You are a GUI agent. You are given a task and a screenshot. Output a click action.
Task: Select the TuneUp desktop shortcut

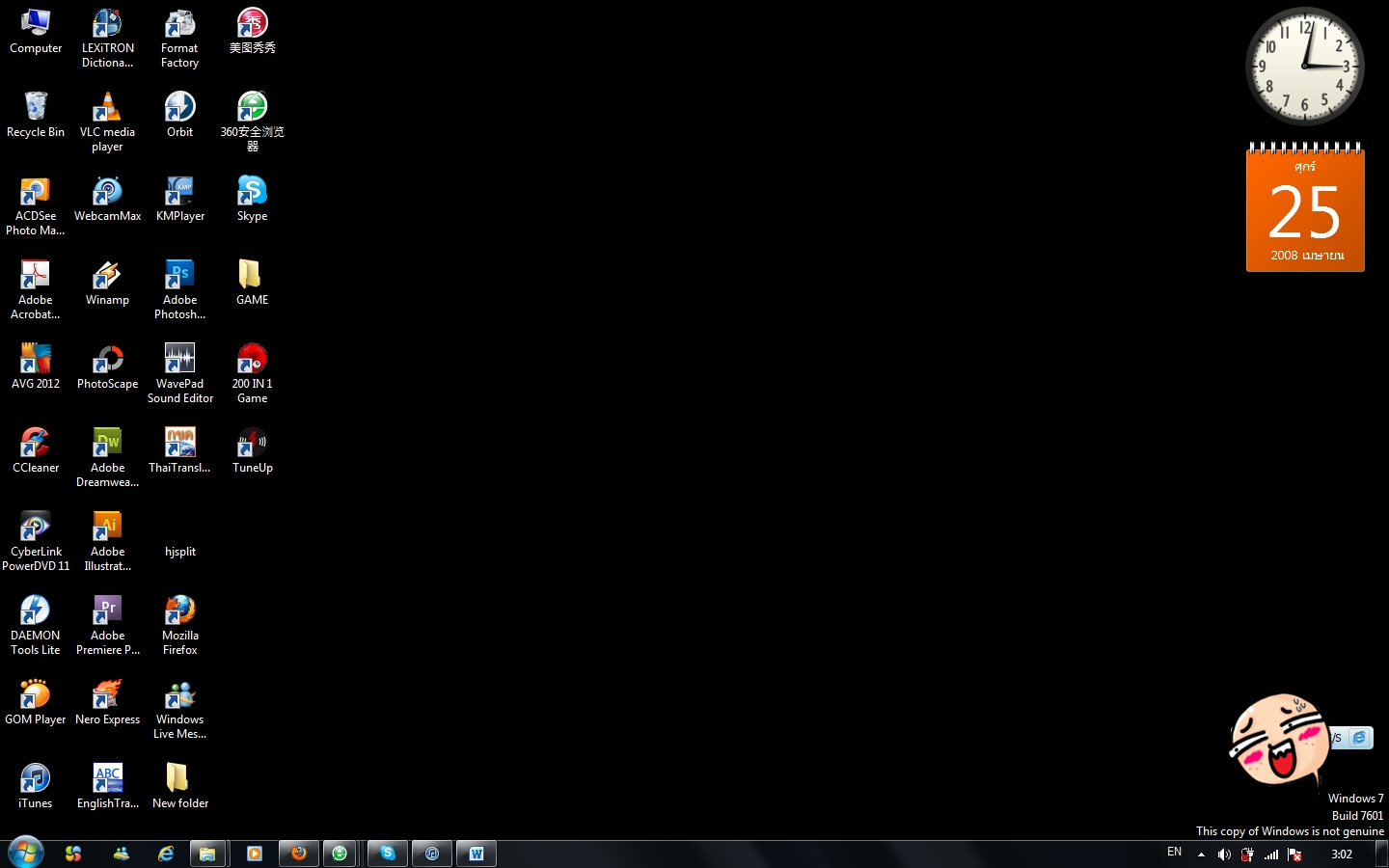tap(252, 451)
